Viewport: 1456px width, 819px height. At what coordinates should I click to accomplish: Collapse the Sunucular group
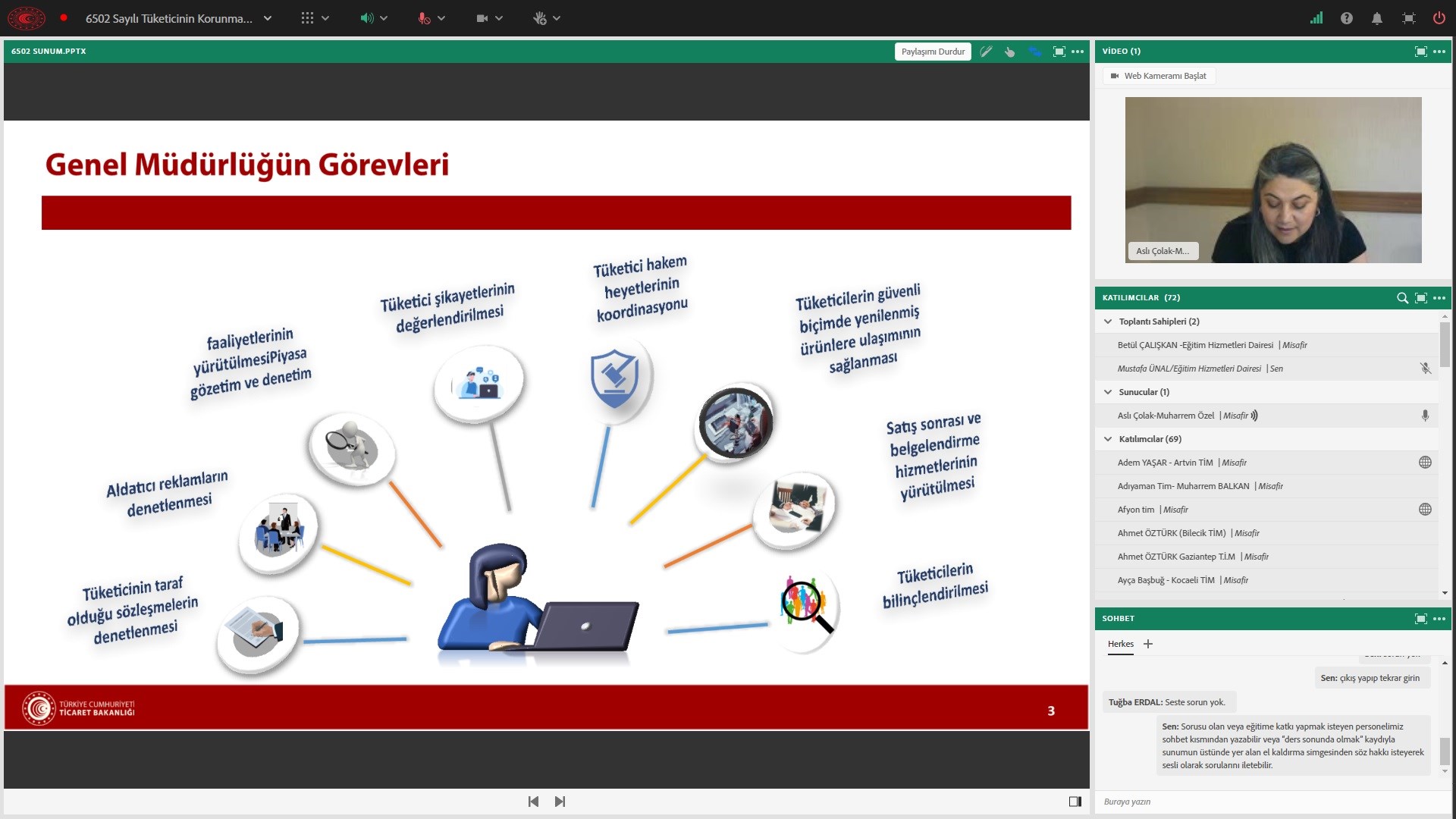pos(1108,392)
